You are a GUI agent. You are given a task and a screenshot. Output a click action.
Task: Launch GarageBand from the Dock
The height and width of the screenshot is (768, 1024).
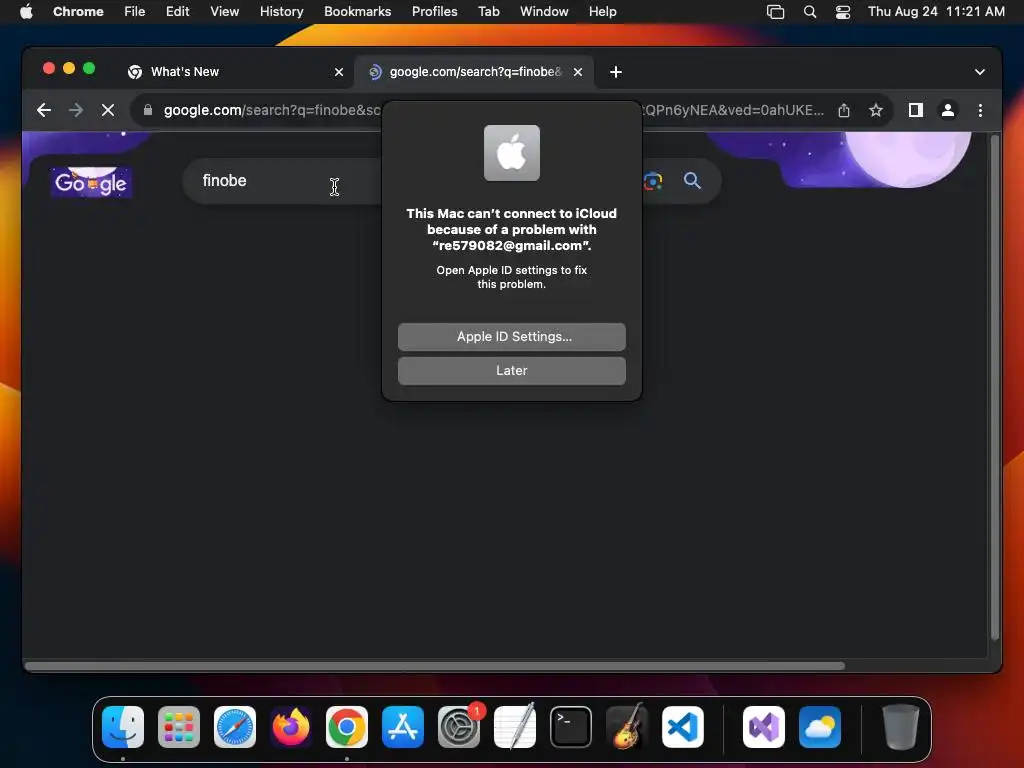(626, 727)
